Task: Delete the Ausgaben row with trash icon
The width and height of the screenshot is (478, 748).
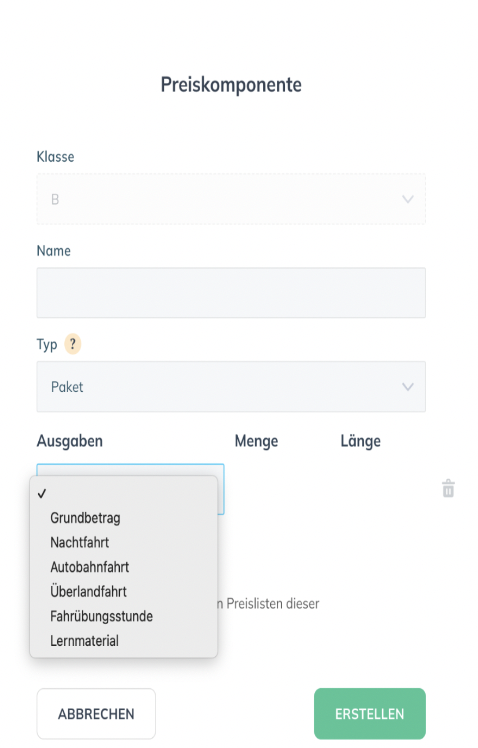Action: (448, 488)
